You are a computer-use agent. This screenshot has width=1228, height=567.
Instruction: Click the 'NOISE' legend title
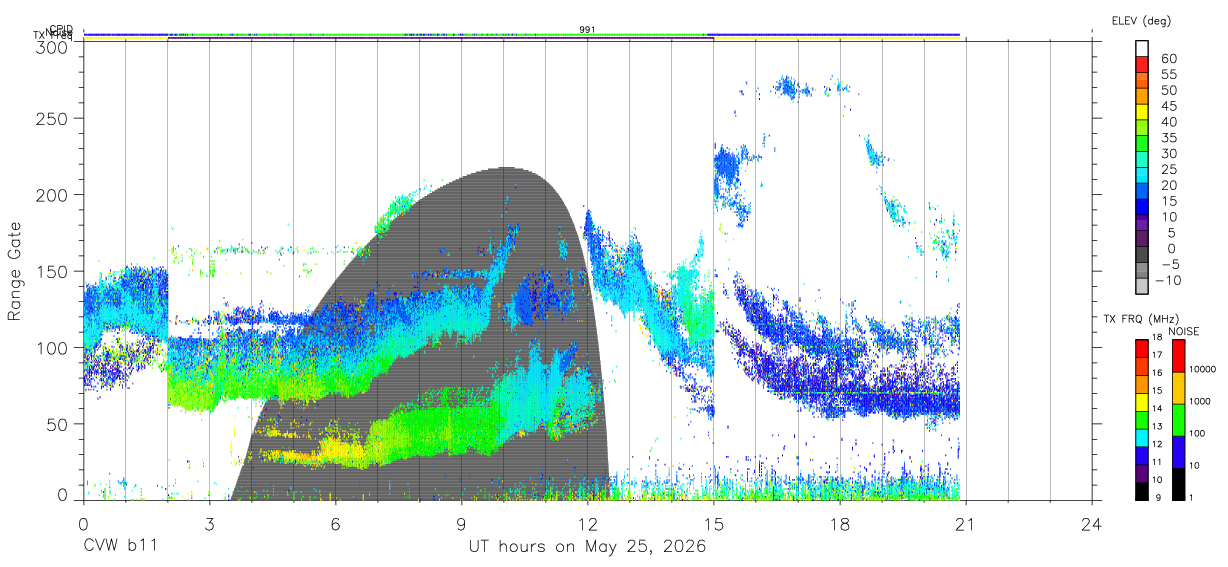(x=1183, y=331)
